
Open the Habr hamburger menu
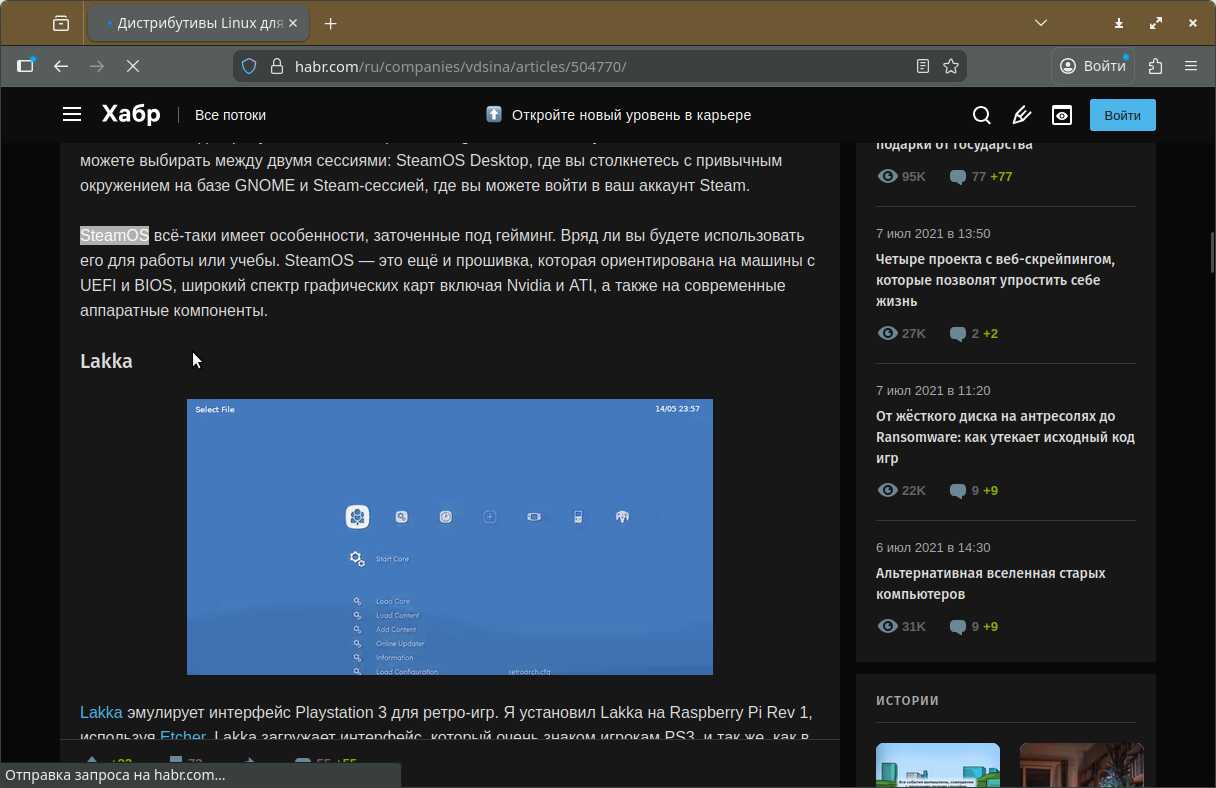point(72,115)
